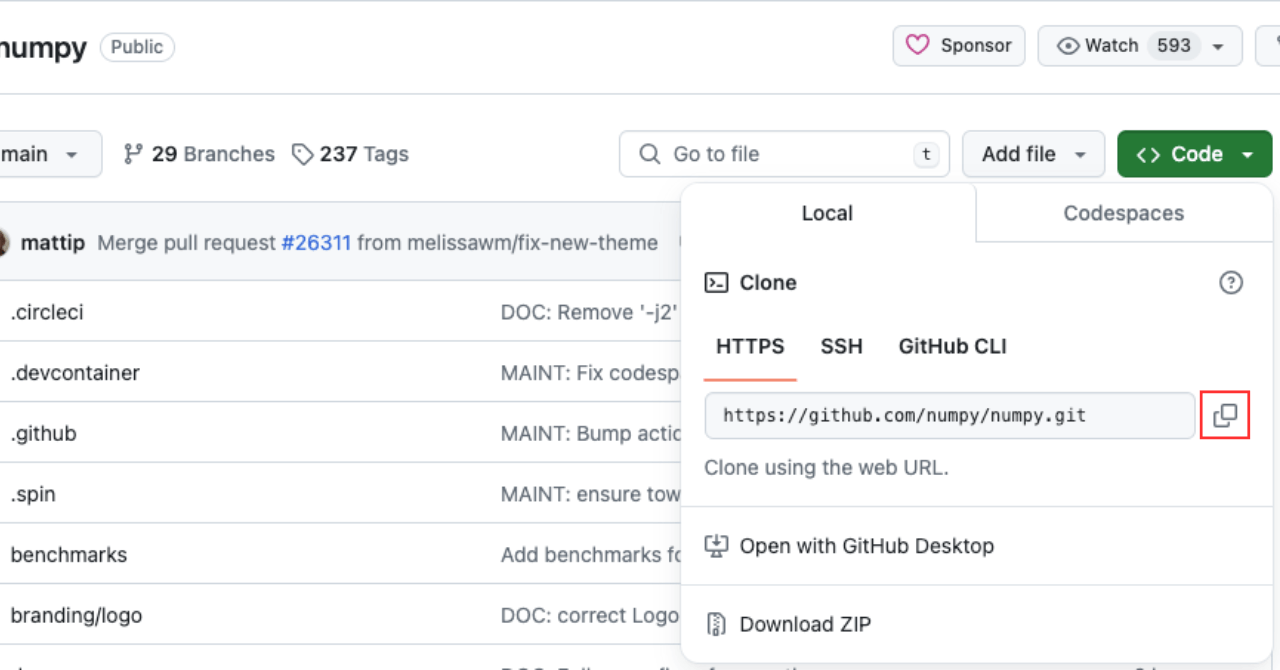
Task: Open the .github folder
Action: (43, 434)
